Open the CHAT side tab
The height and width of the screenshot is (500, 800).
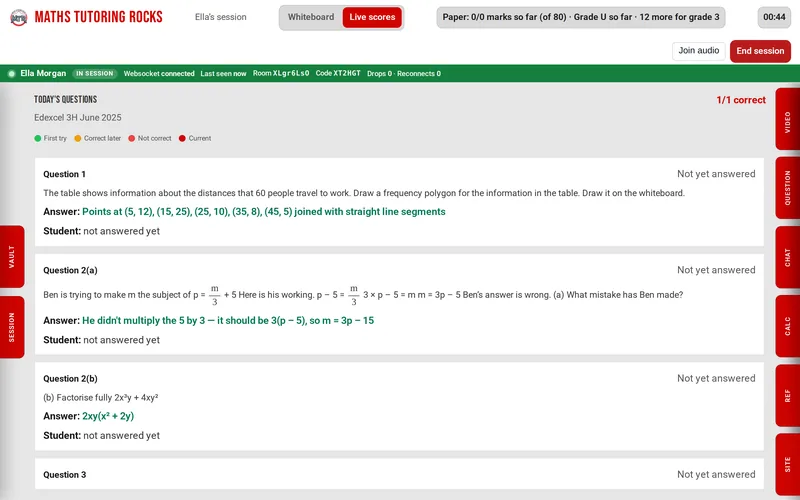pos(788,257)
